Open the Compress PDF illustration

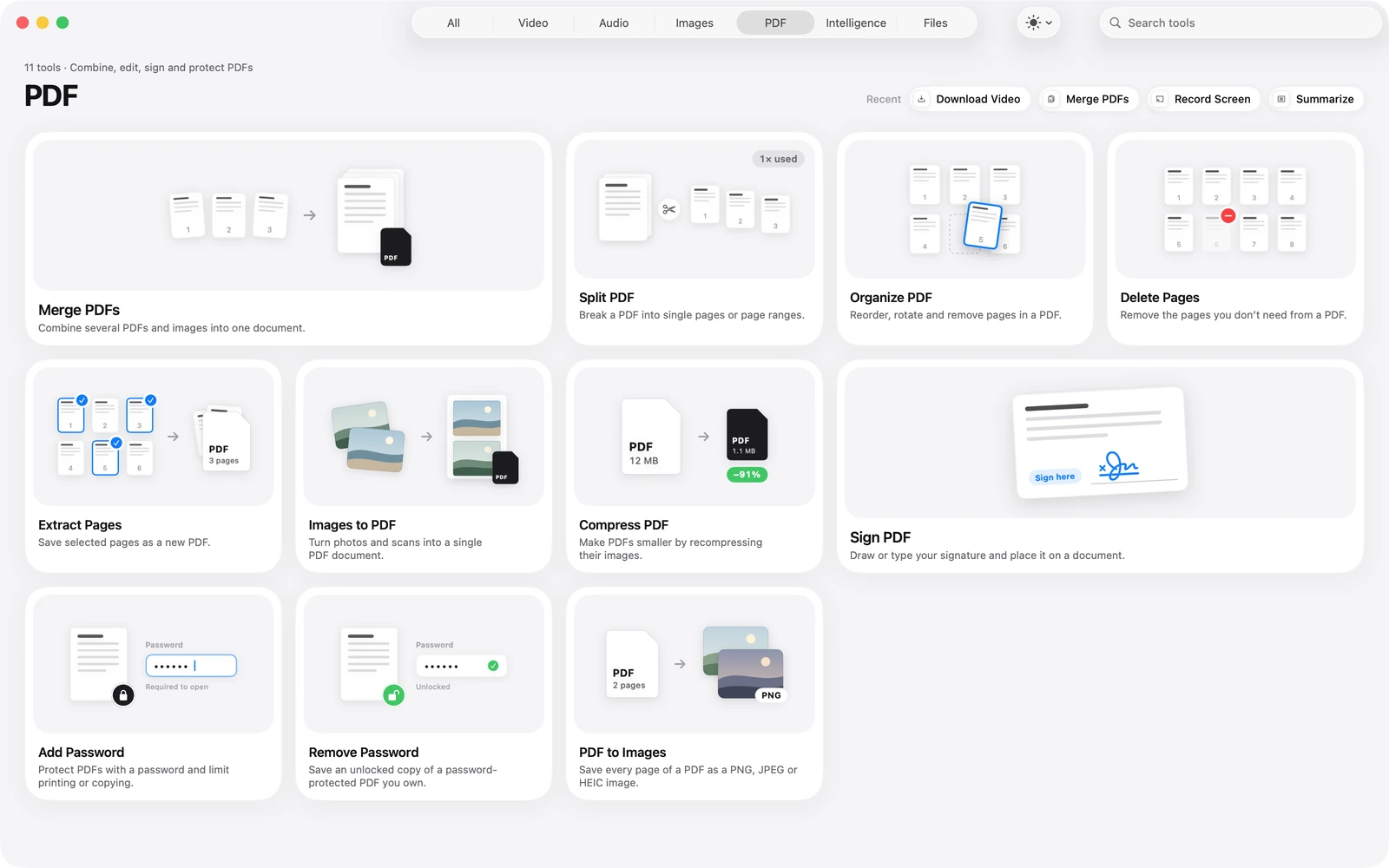coord(694,437)
